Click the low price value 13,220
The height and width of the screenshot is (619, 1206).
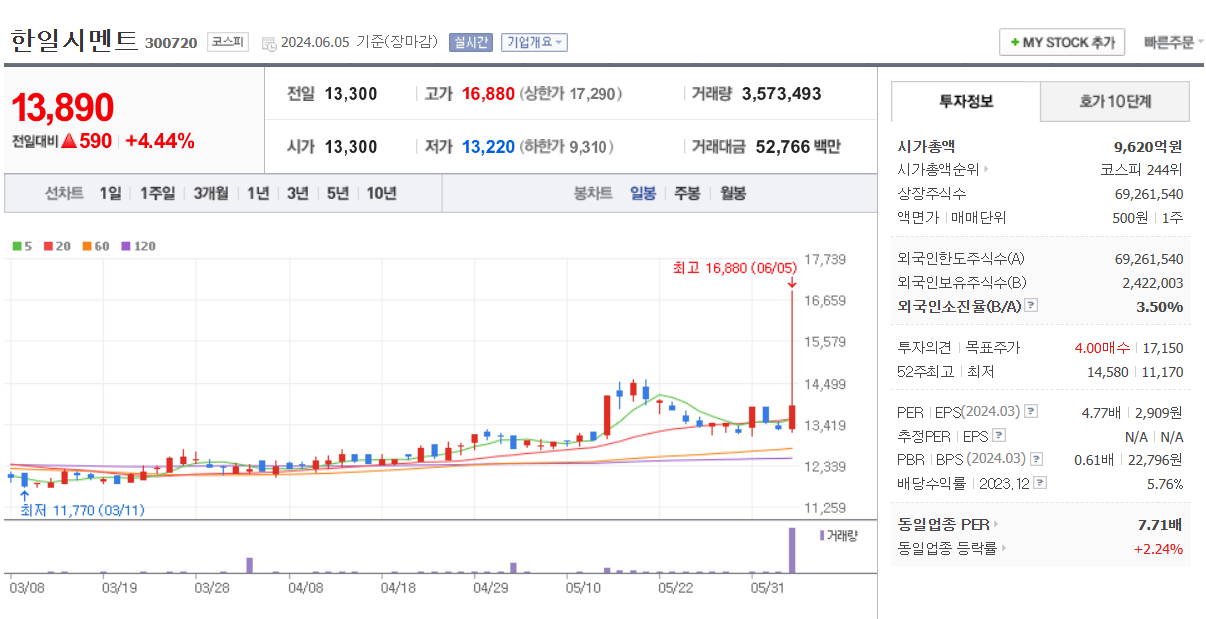[488, 147]
